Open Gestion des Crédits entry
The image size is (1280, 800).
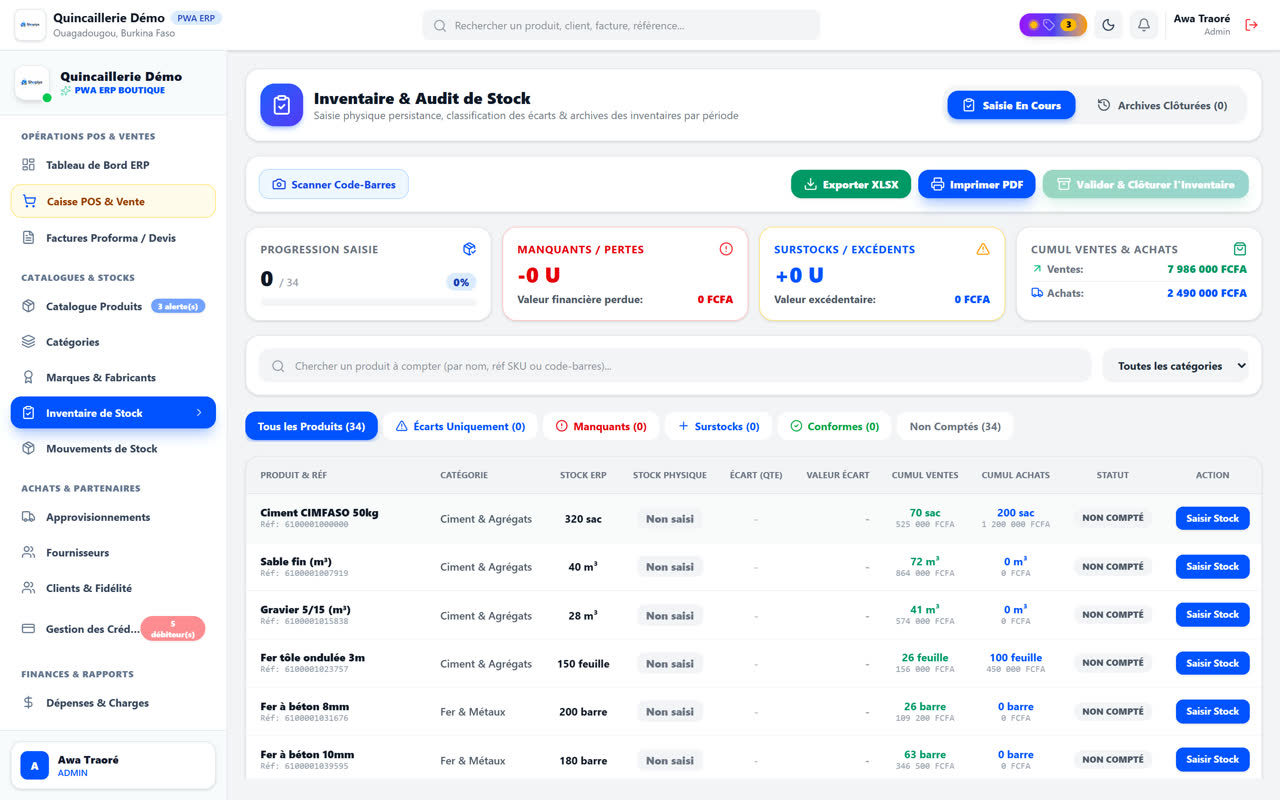pyautogui.click(x=113, y=629)
